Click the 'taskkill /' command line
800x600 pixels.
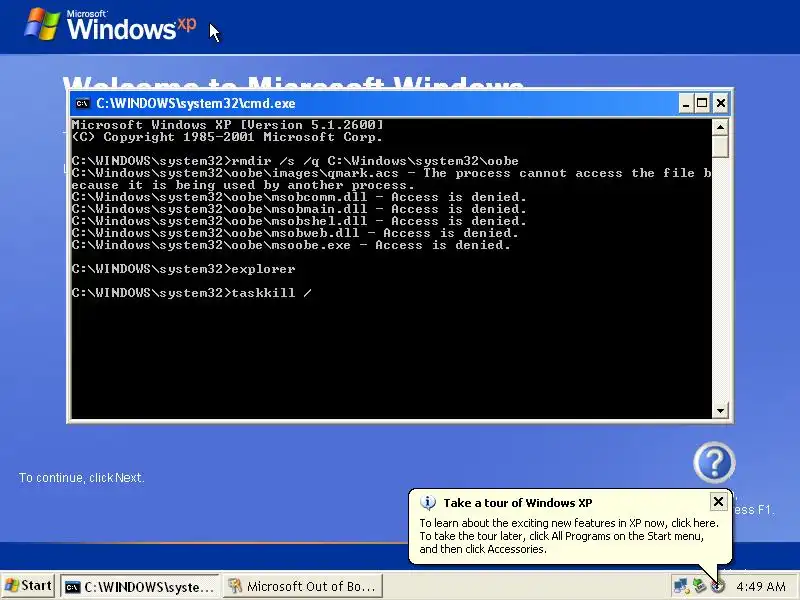pyautogui.click(x=192, y=293)
